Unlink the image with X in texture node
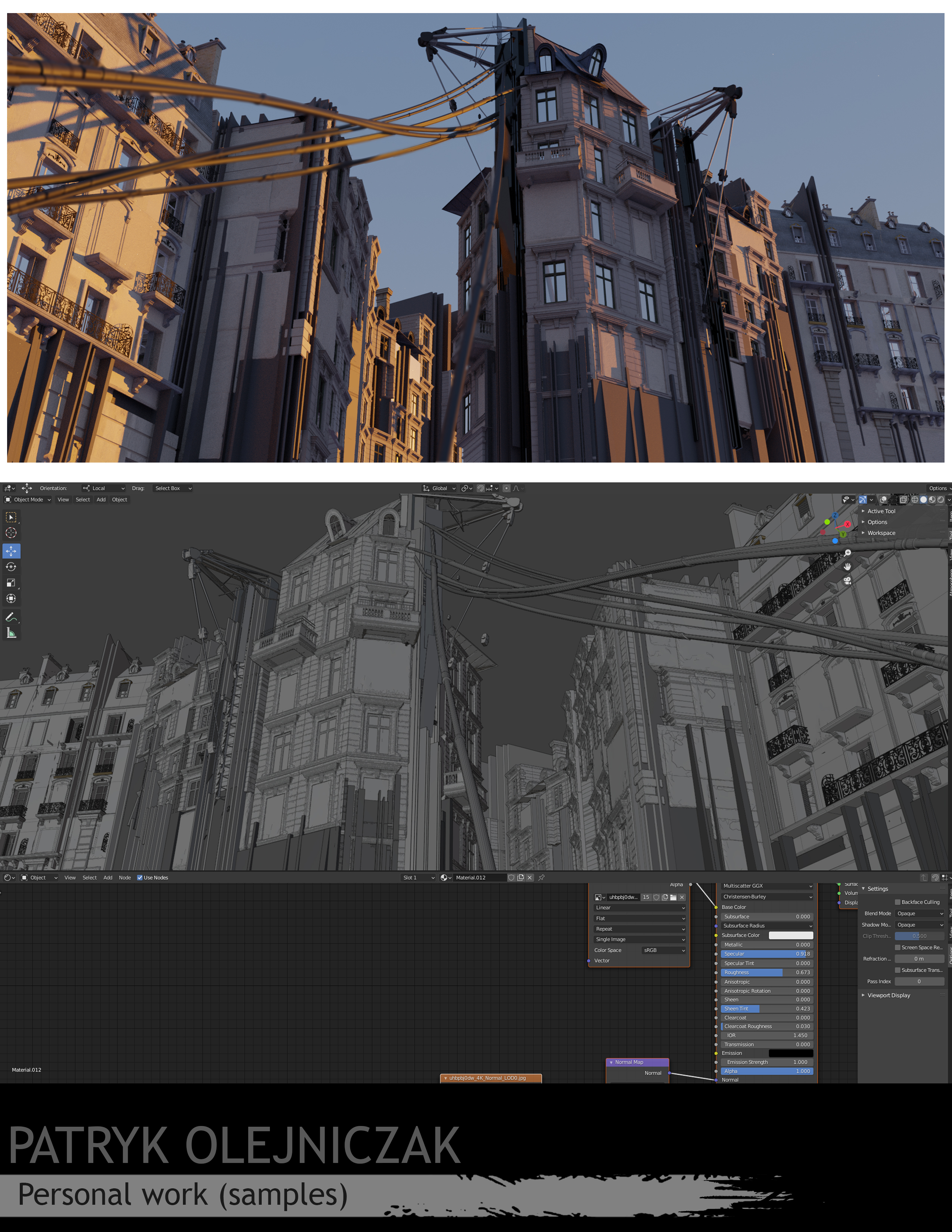952x1232 pixels. tap(682, 897)
